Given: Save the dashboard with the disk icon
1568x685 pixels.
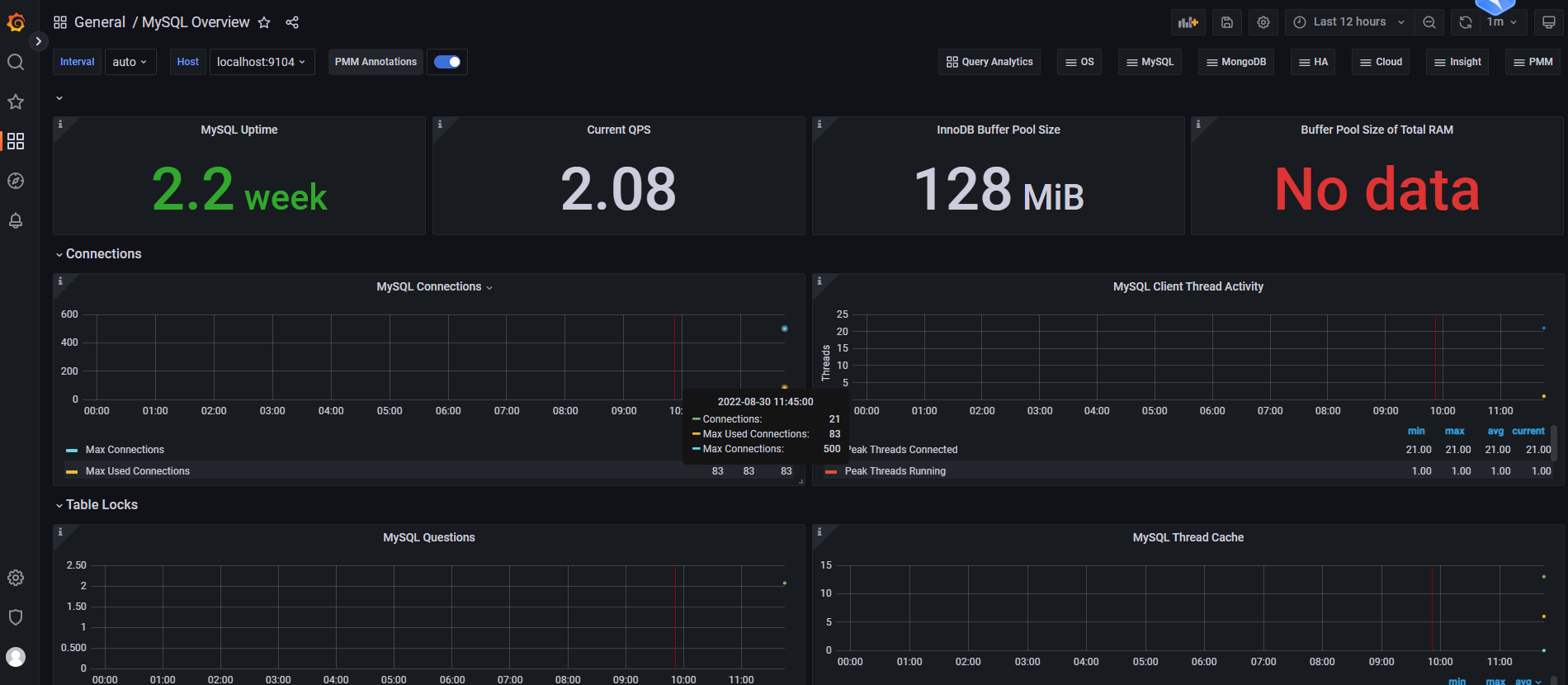Looking at the screenshot, I should tap(1227, 22).
